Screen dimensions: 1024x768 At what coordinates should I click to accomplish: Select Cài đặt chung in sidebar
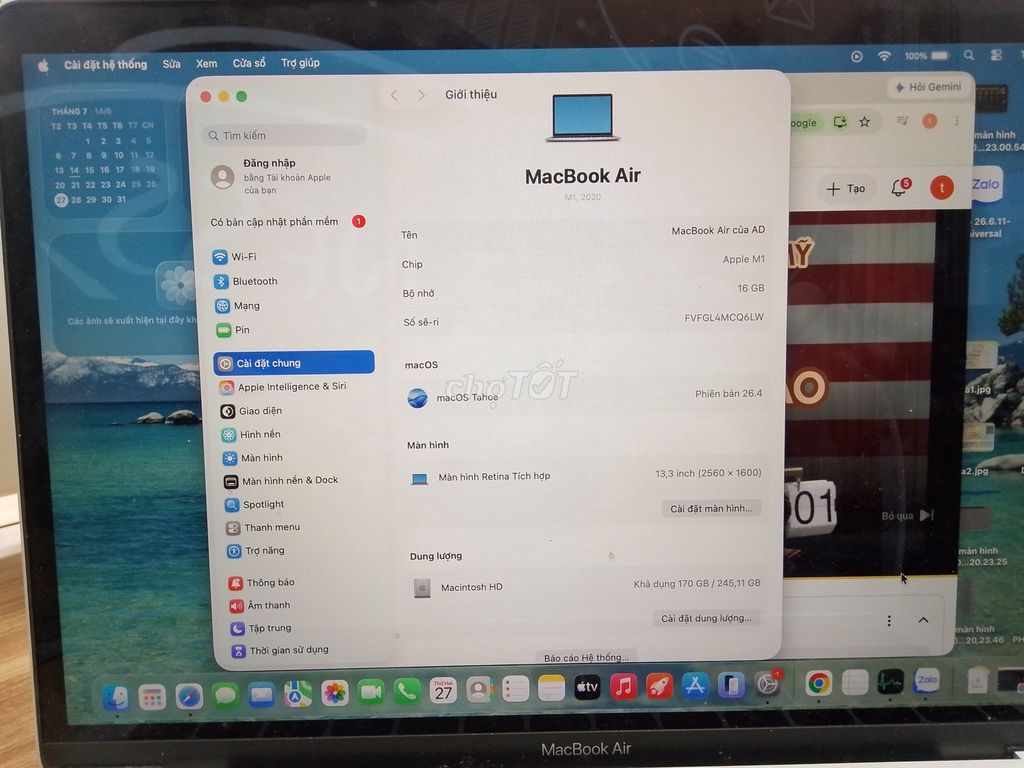tap(294, 362)
